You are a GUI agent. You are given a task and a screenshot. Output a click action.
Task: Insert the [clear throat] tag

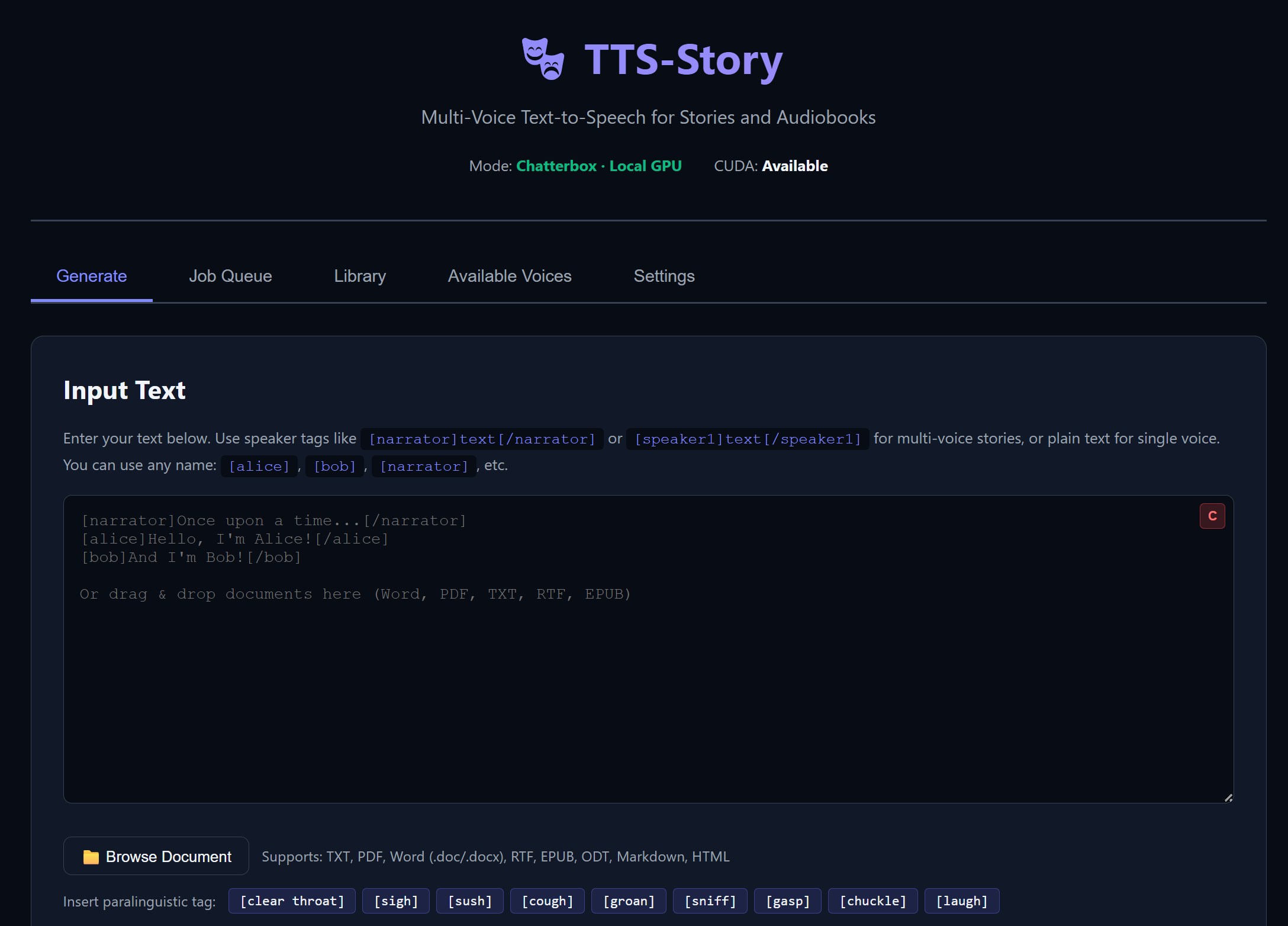(292, 901)
